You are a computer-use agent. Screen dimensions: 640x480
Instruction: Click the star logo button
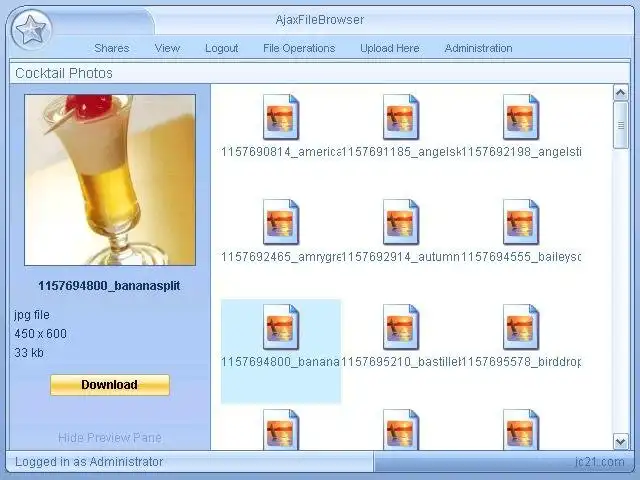point(31,30)
